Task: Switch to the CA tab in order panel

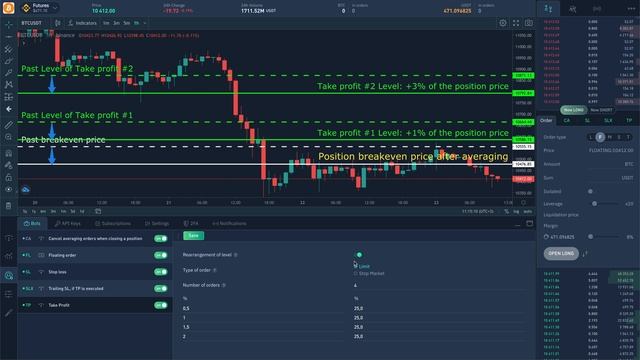Action: (567, 120)
